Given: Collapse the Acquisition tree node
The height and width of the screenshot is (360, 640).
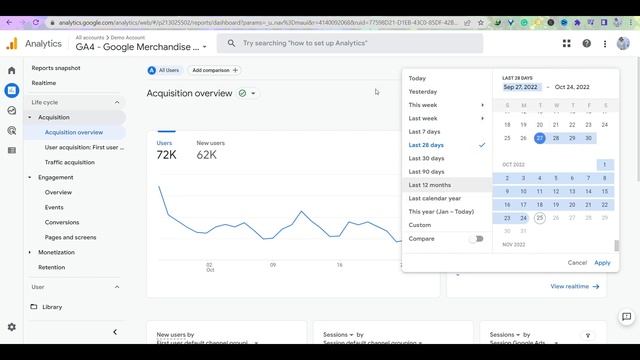Looking at the screenshot, I should (x=30, y=117).
